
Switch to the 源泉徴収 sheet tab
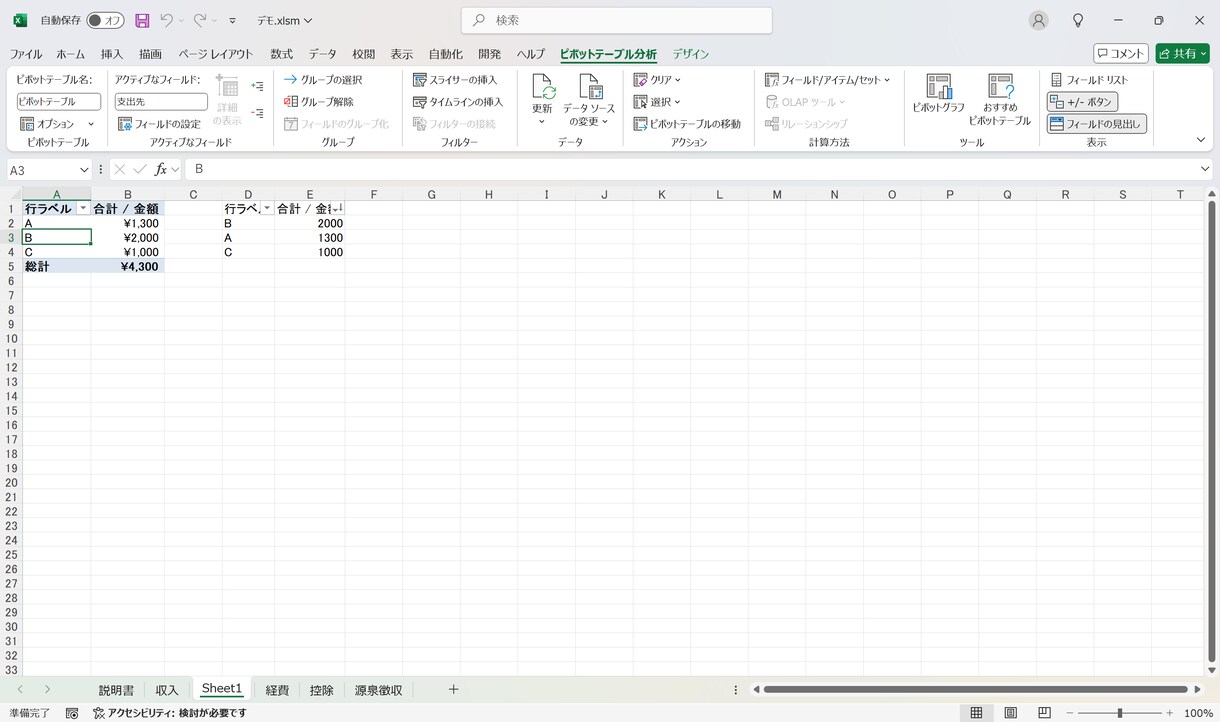click(379, 690)
